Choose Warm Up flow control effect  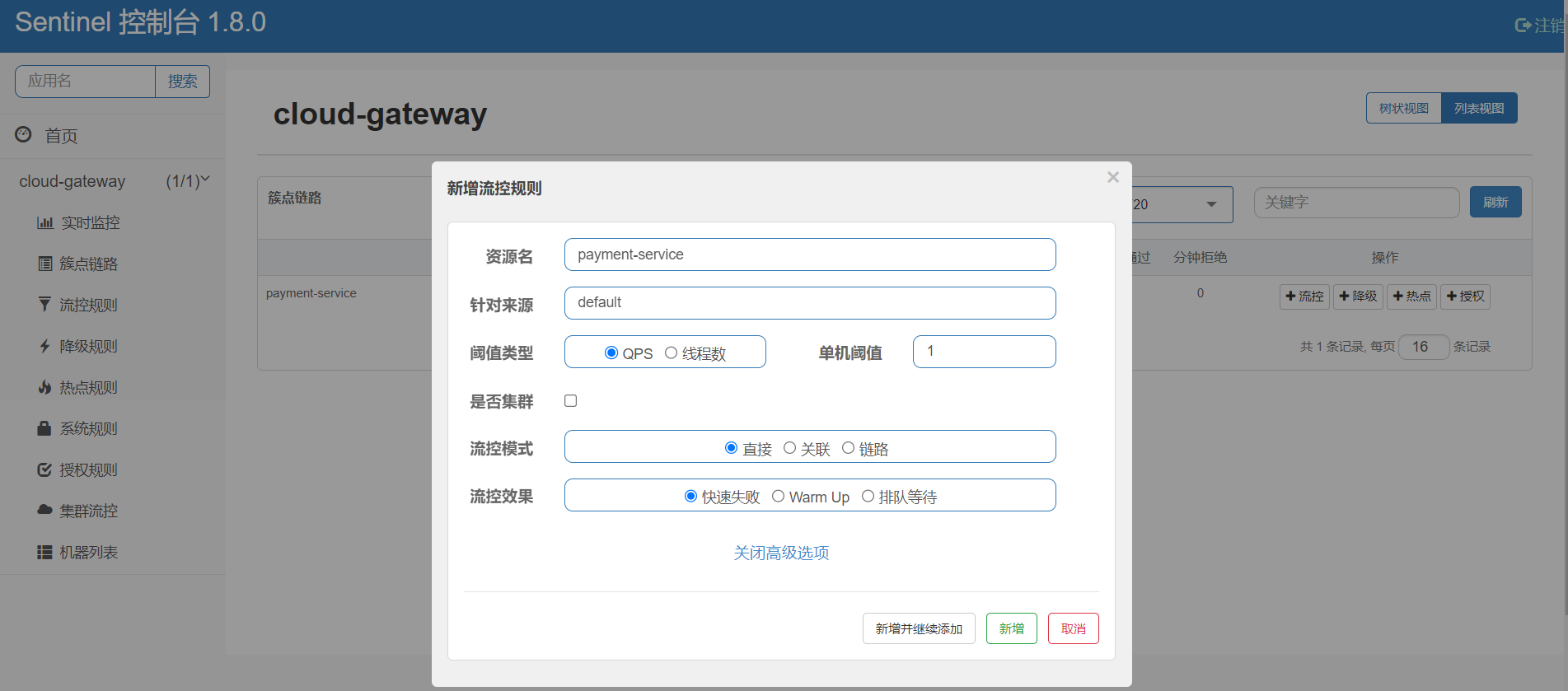point(778,496)
